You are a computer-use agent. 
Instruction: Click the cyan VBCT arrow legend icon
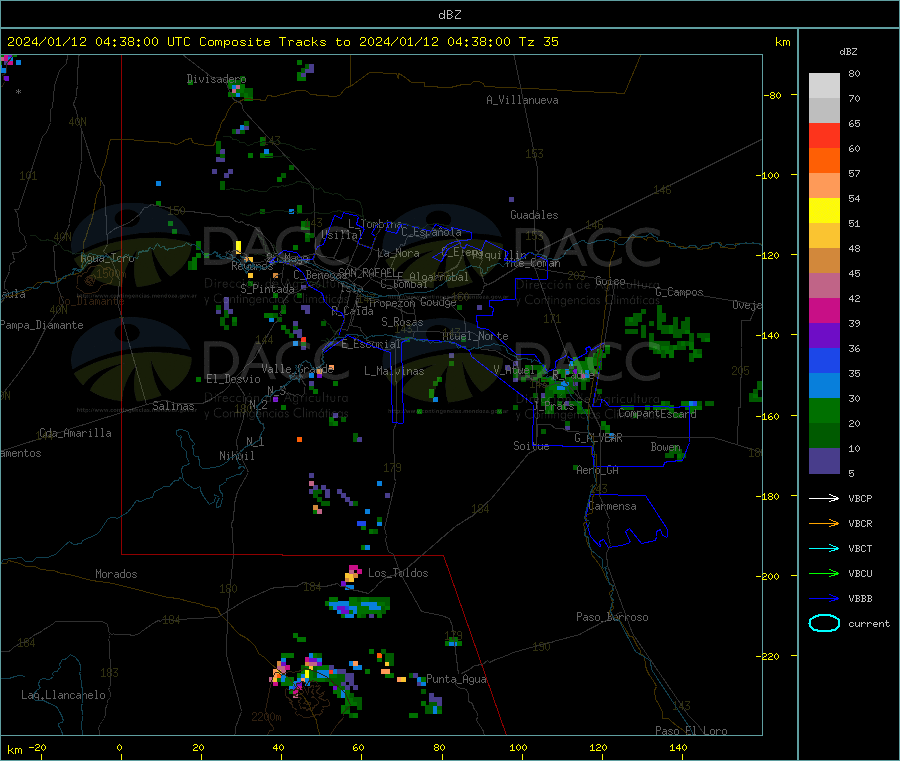coord(824,548)
